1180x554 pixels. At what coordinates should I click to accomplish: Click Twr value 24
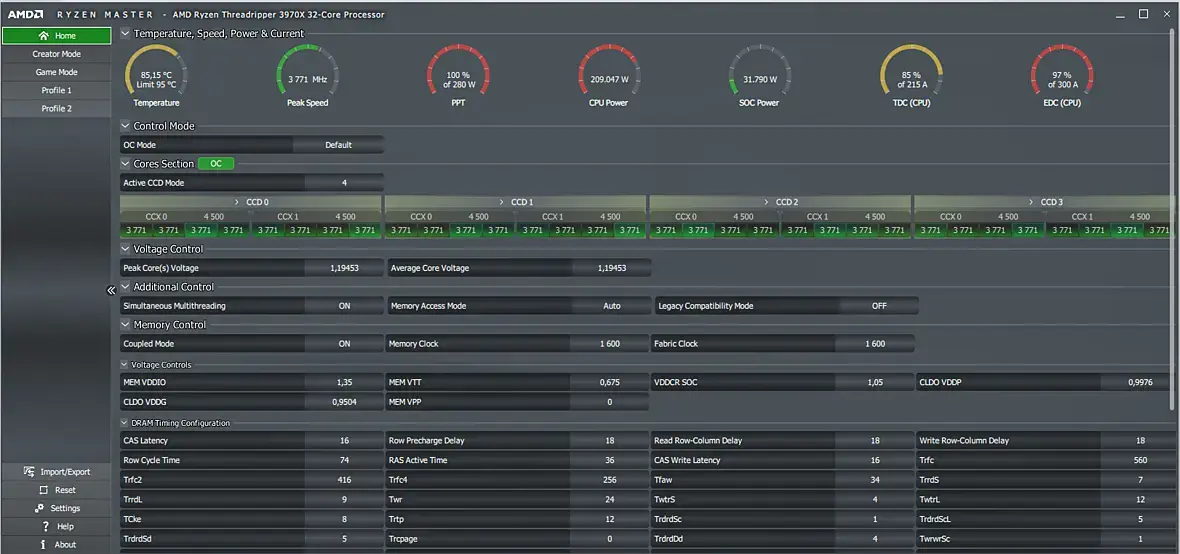610,499
